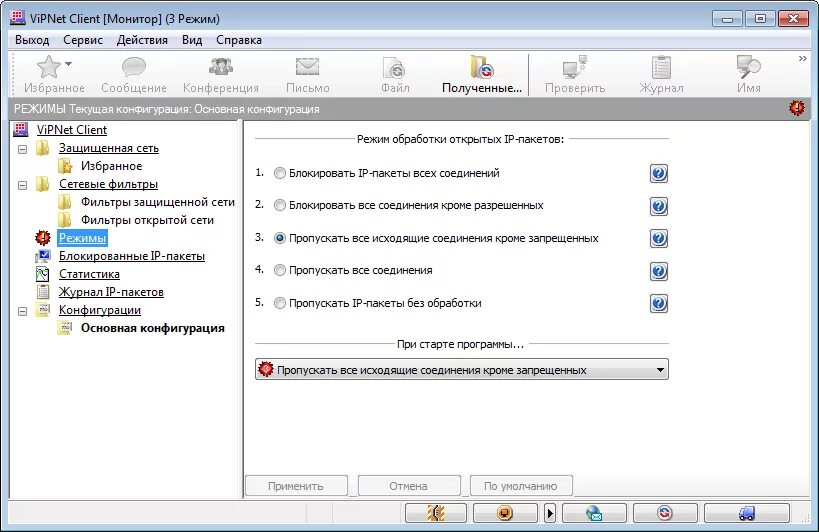Select Блокировать IP-пакеты всех соединений radio
Image resolution: width=819 pixels, height=532 pixels.
tap(280, 173)
